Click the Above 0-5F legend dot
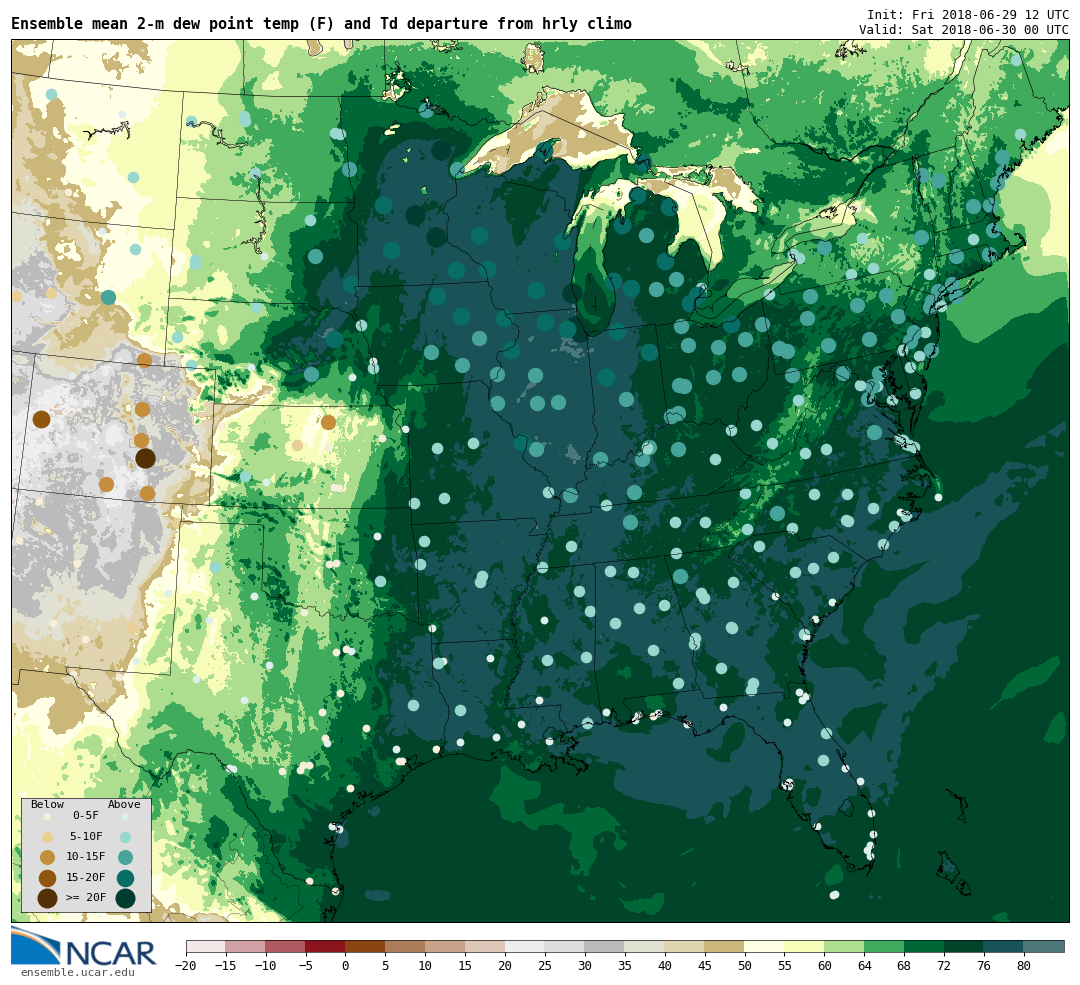 point(125,816)
